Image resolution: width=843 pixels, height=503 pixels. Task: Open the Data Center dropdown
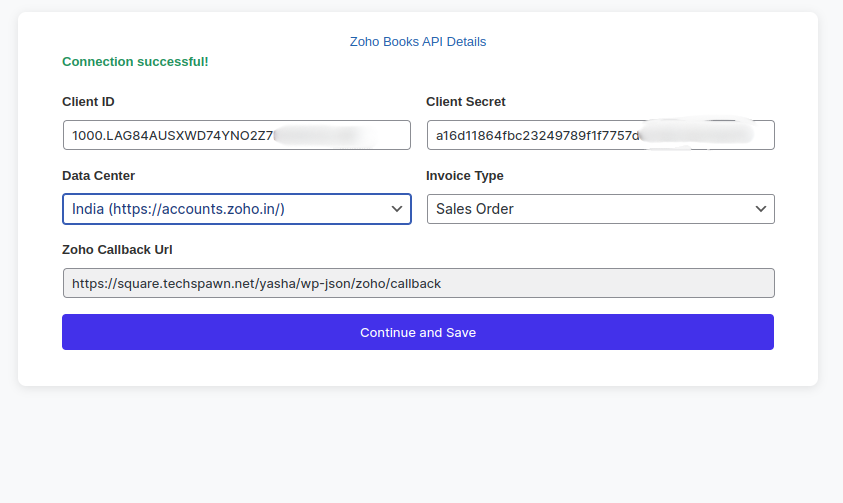pos(236,209)
